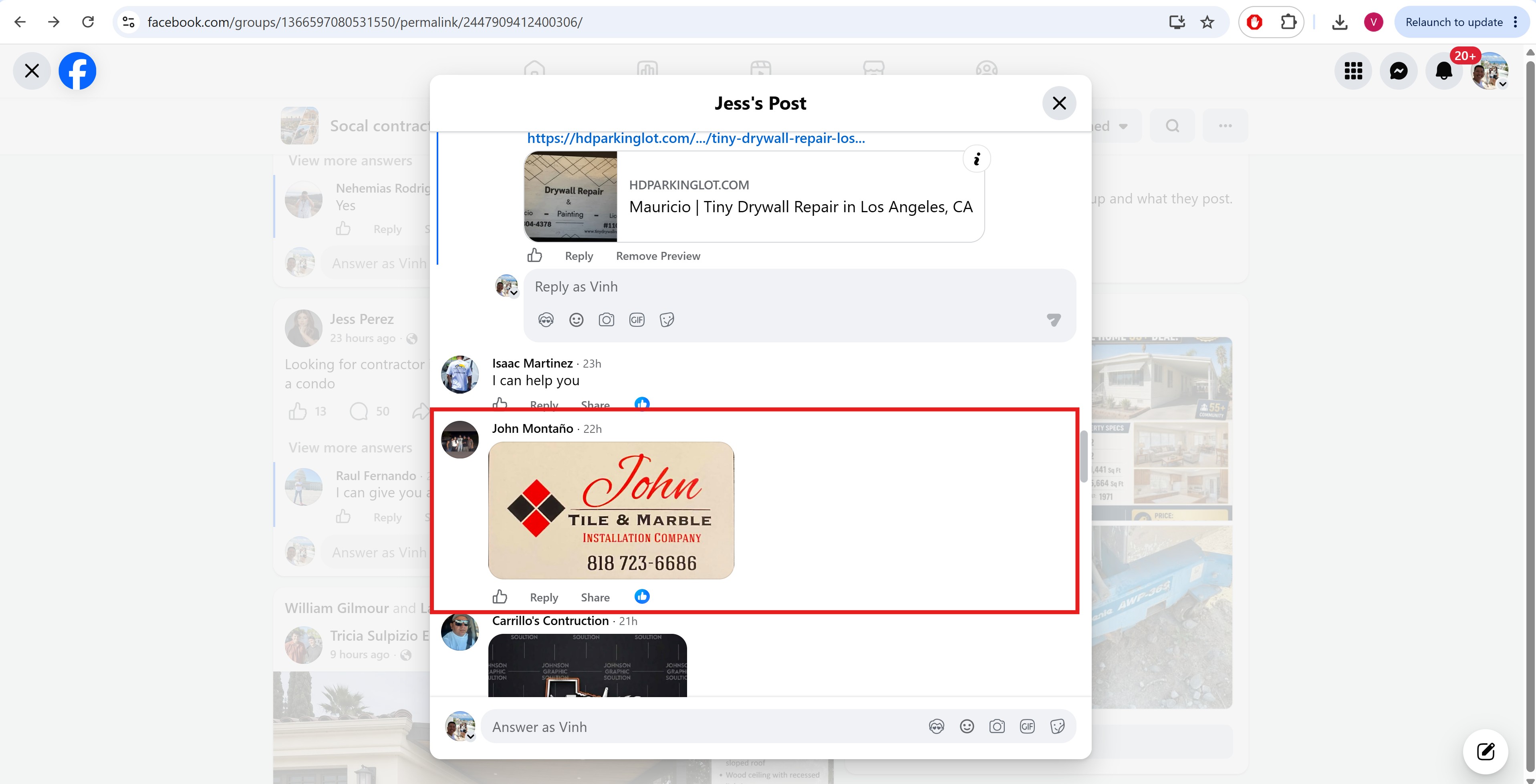Share John Montaño's comment
This screenshot has width=1536, height=784.
coord(595,597)
